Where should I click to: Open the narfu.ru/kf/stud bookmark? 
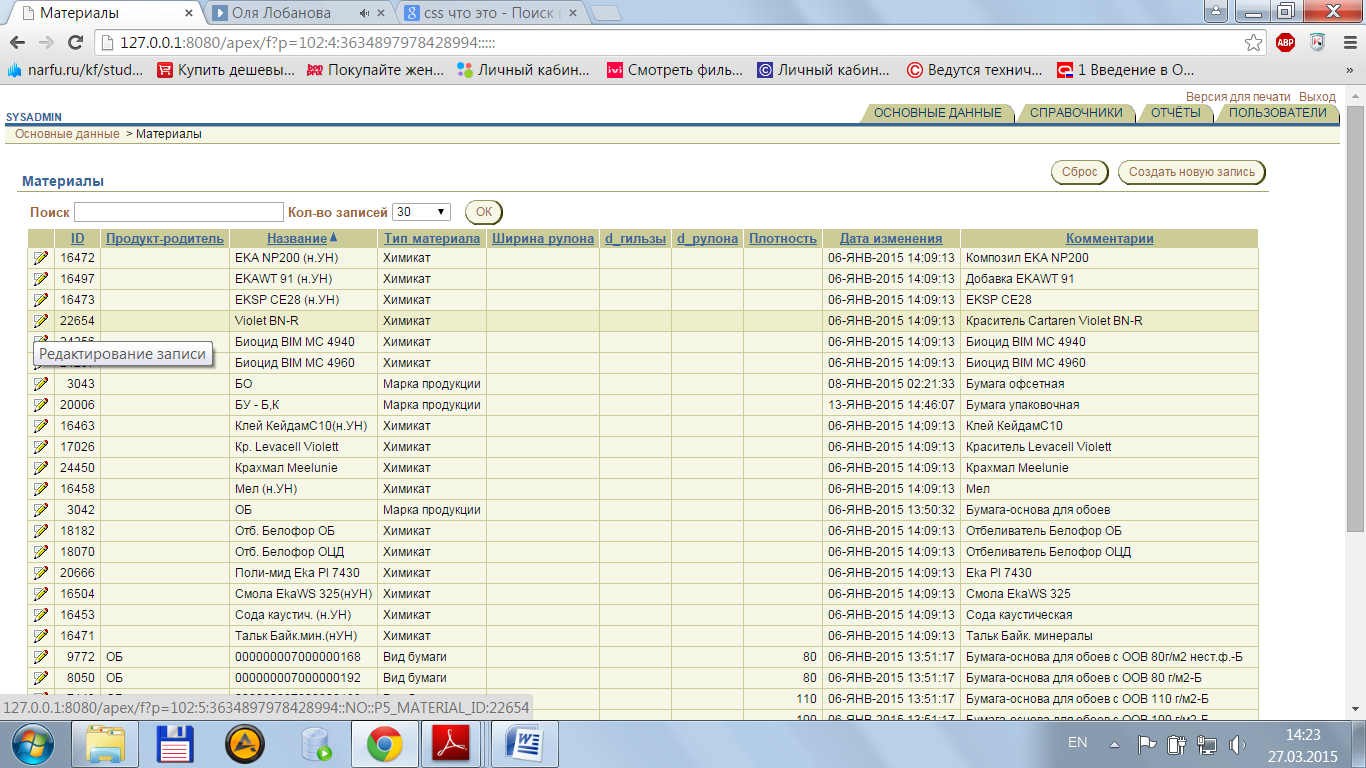click(x=75, y=70)
